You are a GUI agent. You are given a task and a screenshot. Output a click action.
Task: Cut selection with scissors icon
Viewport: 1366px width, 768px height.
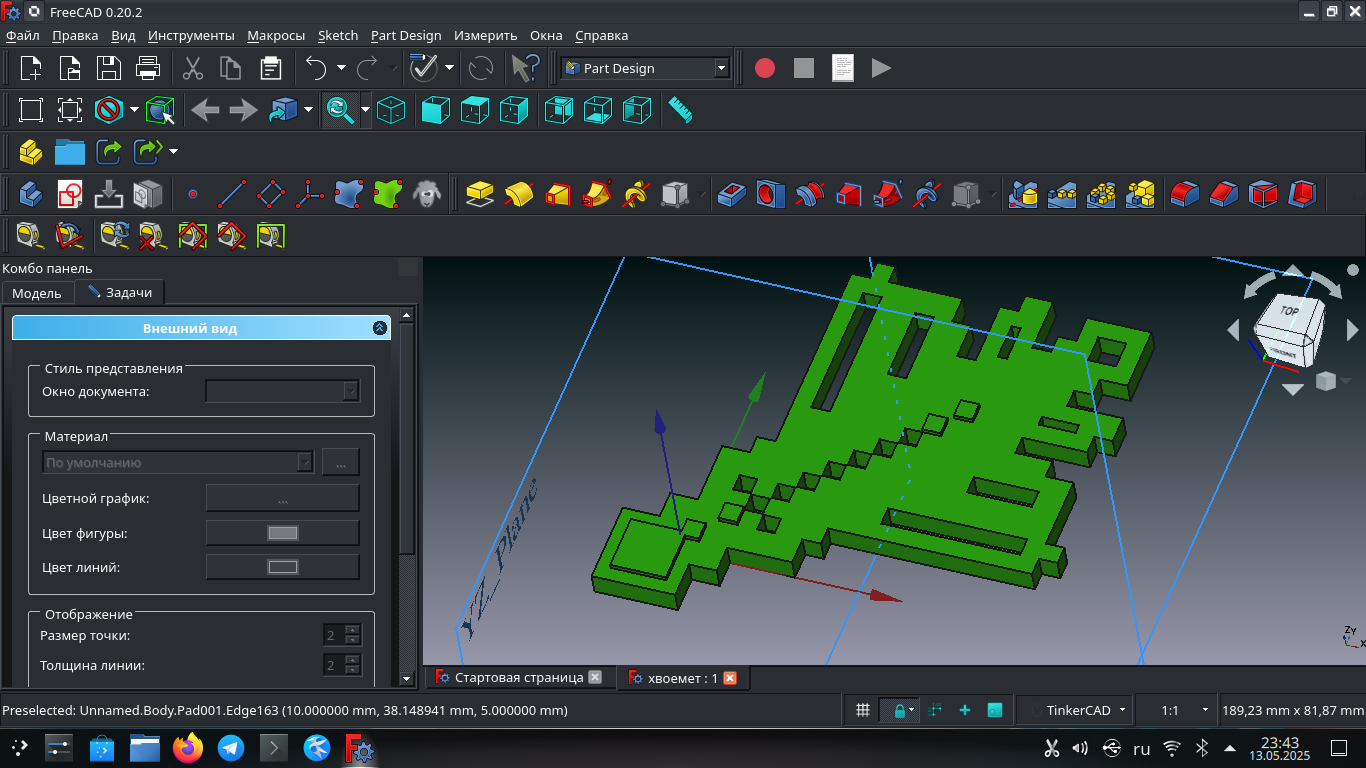pos(193,68)
